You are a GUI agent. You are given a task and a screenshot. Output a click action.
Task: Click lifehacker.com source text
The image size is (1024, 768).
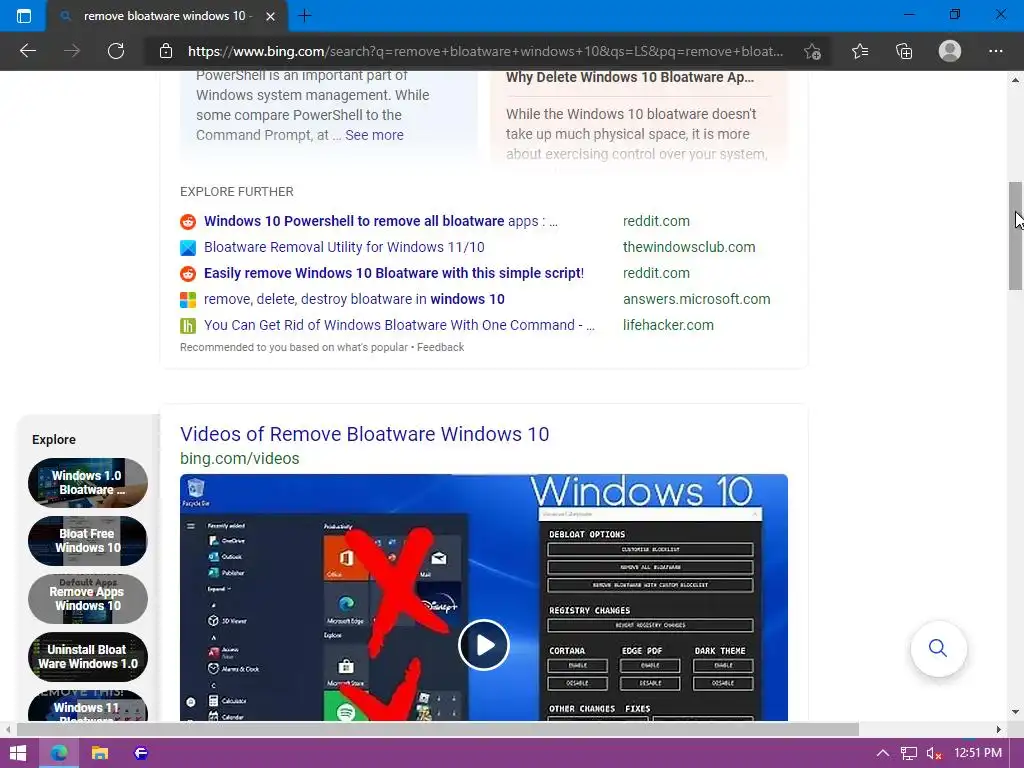click(x=668, y=325)
